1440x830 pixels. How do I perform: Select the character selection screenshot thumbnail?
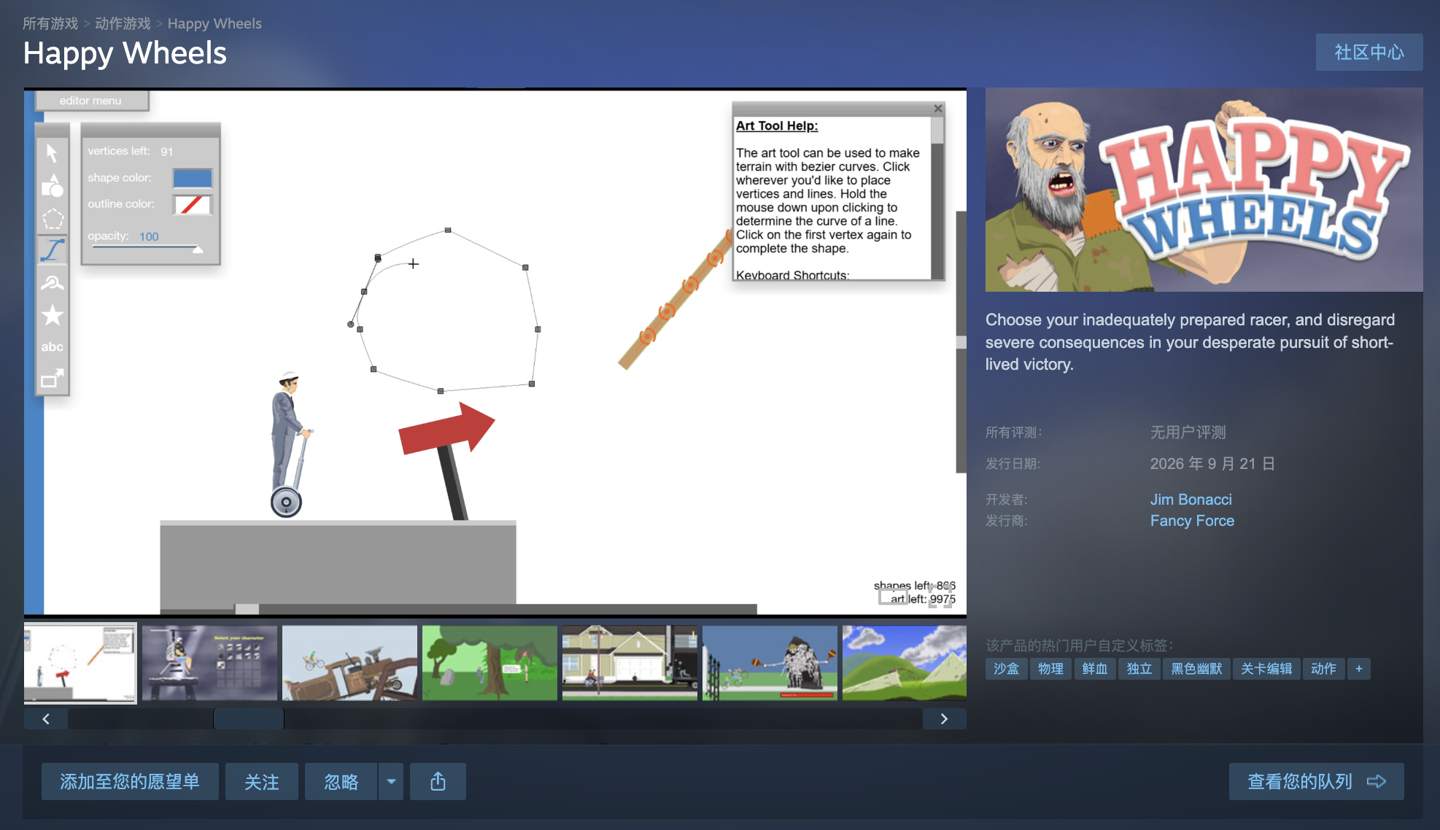(x=209, y=663)
